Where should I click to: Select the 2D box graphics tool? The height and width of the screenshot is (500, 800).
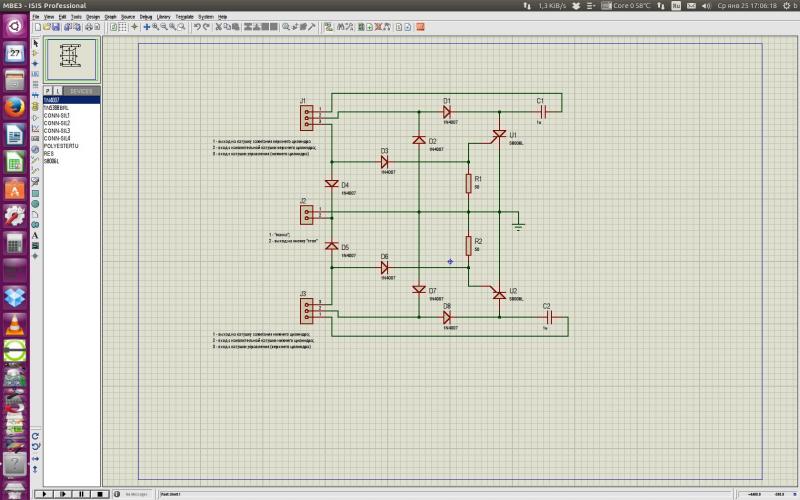(36, 193)
